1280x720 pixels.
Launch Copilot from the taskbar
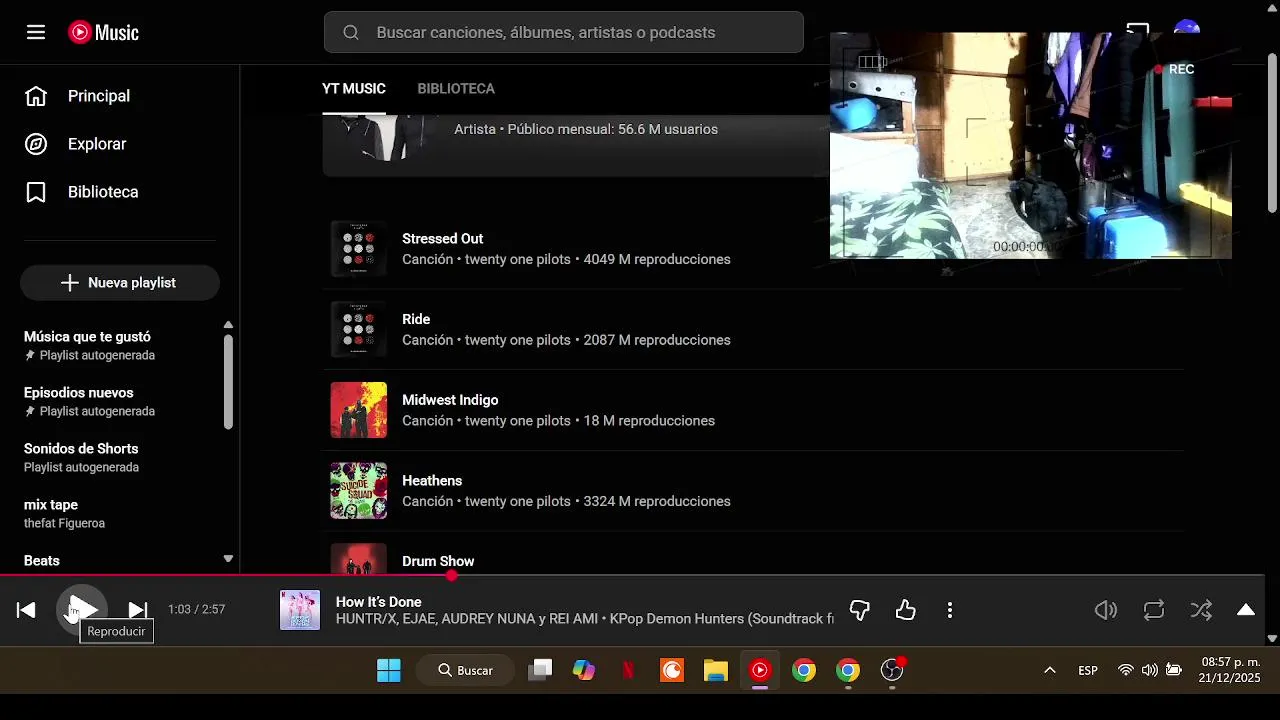click(584, 670)
